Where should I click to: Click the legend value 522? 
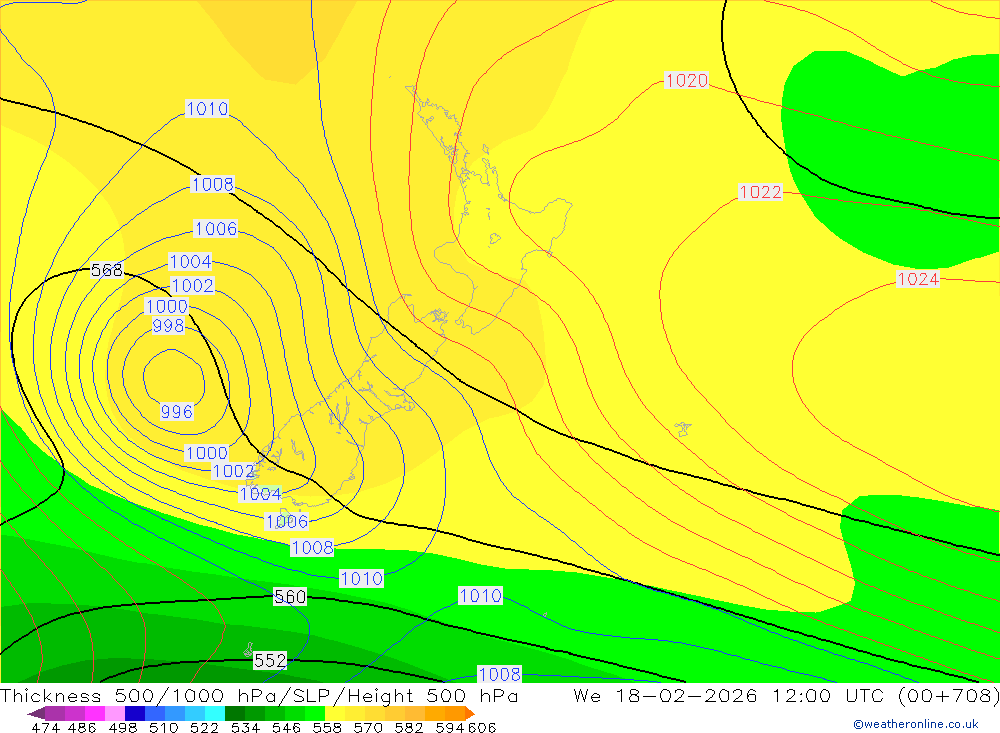click(204, 727)
